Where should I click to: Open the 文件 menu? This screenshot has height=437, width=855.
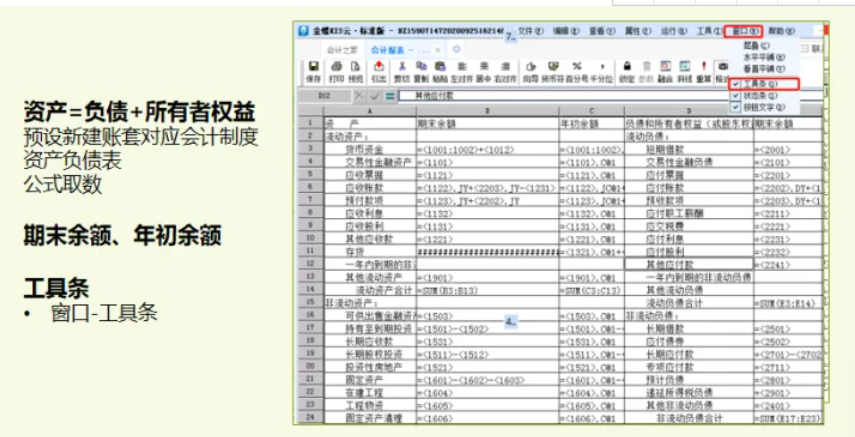click(531, 31)
